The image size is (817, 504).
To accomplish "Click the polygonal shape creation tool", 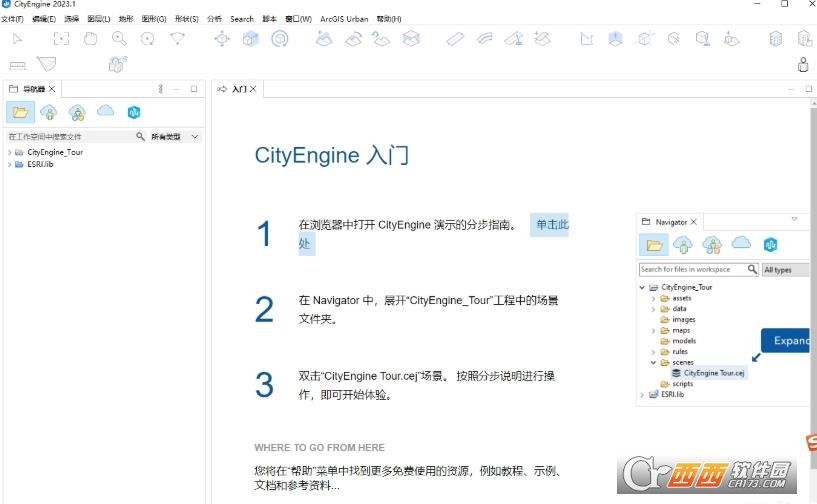I will [x=324, y=39].
